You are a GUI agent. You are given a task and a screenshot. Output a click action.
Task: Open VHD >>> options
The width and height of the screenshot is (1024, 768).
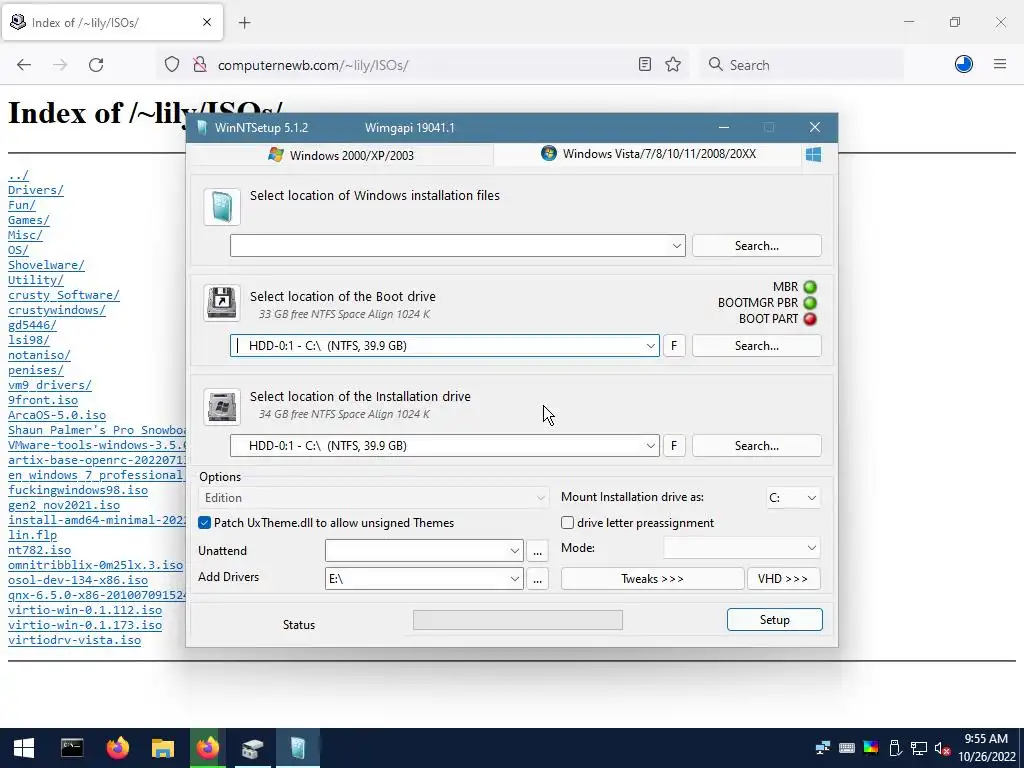783,579
